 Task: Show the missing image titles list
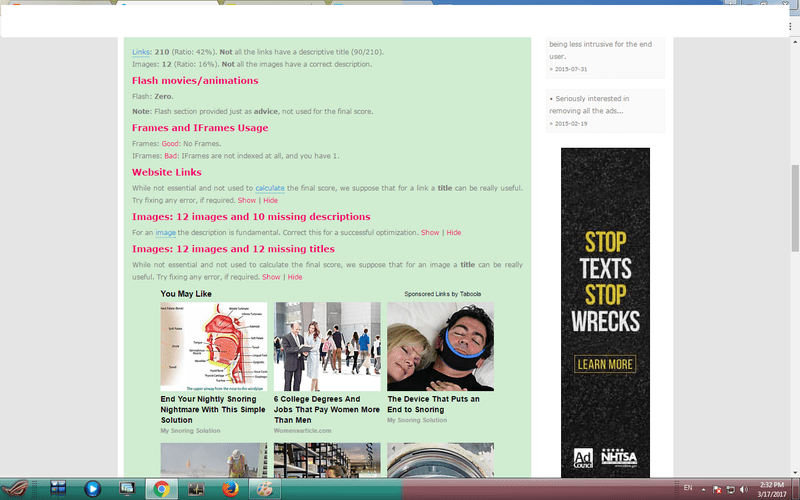click(271, 277)
